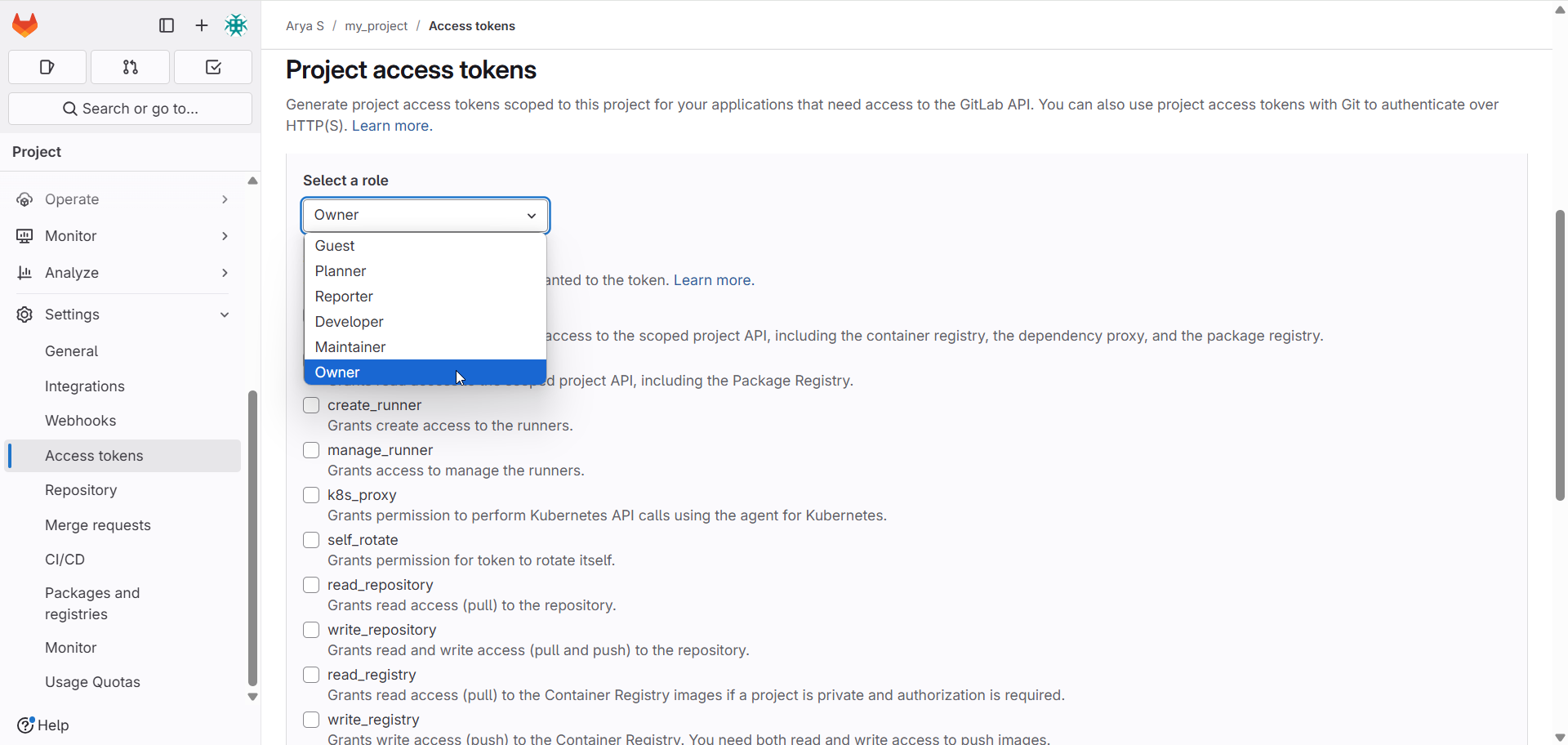This screenshot has height=745, width=1568.
Task: Click the Search or go to field
Action: tap(130, 108)
